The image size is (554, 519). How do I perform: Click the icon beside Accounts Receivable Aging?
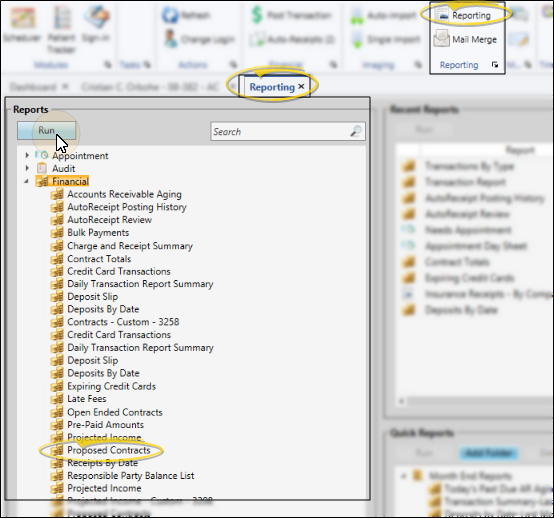click(x=57, y=194)
